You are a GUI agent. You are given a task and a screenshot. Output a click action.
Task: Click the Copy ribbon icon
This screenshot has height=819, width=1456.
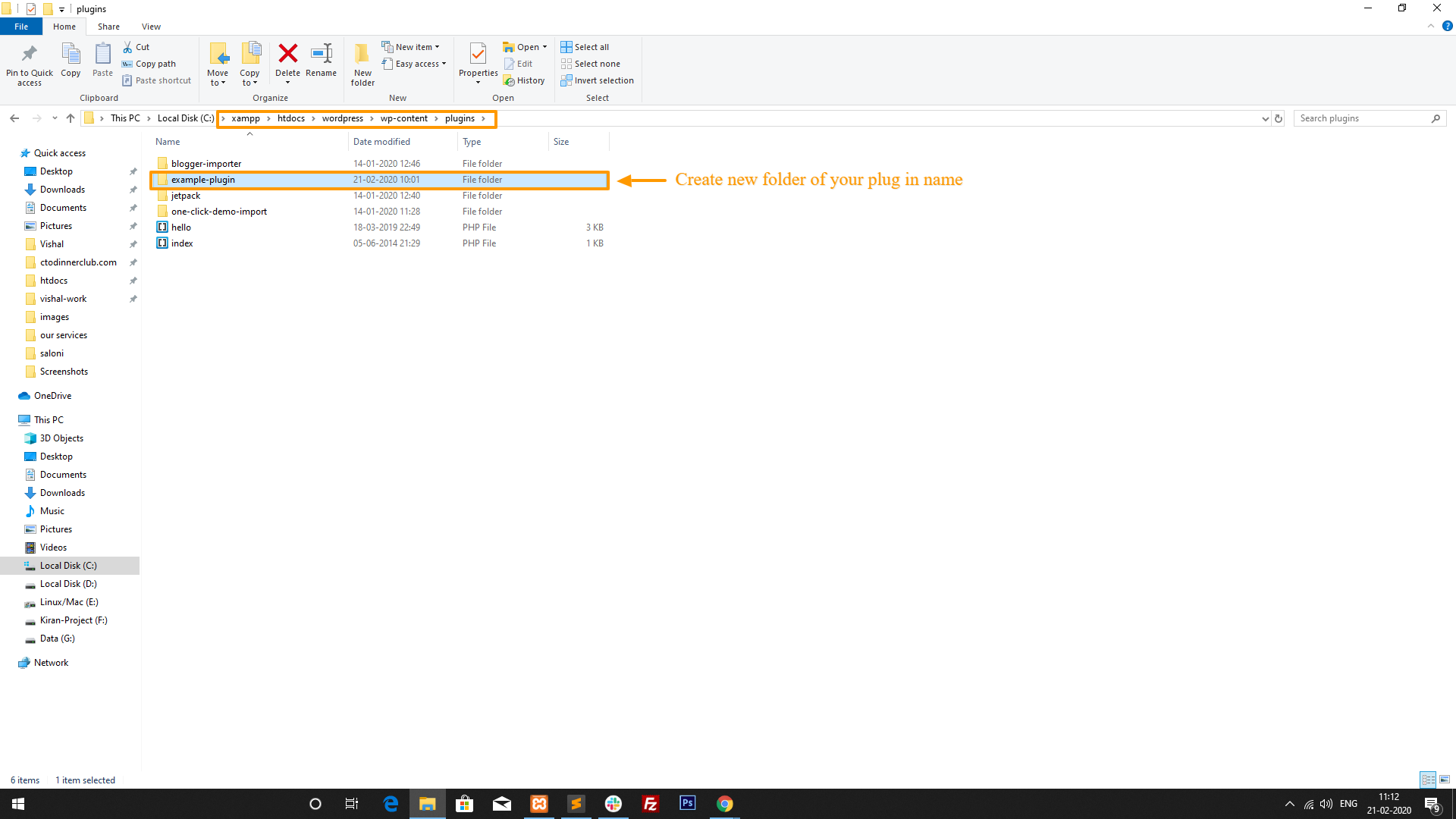[x=71, y=54]
